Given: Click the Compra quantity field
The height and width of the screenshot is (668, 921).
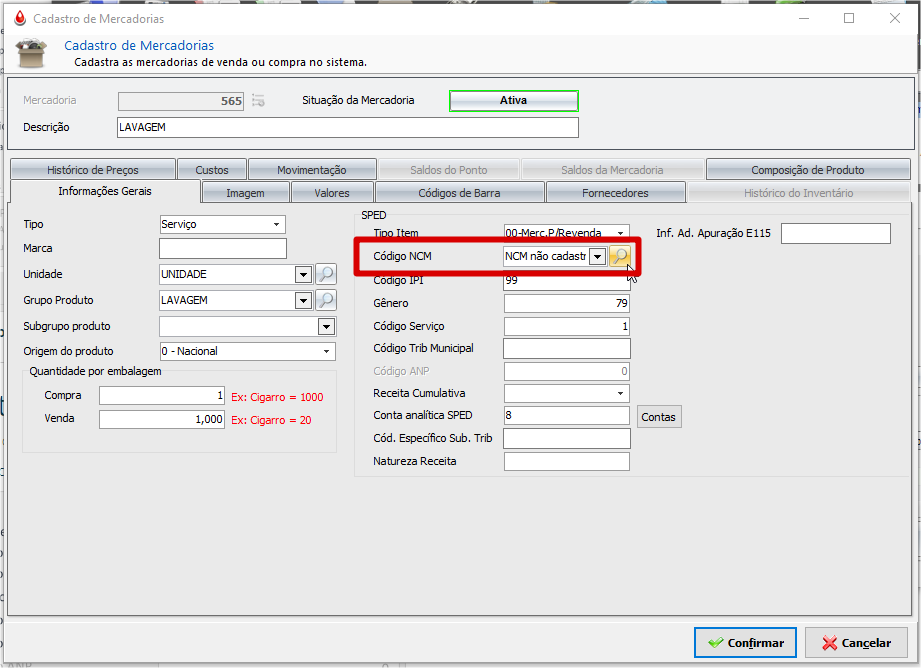Looking at the screenshot, I should tap(162, 395).
